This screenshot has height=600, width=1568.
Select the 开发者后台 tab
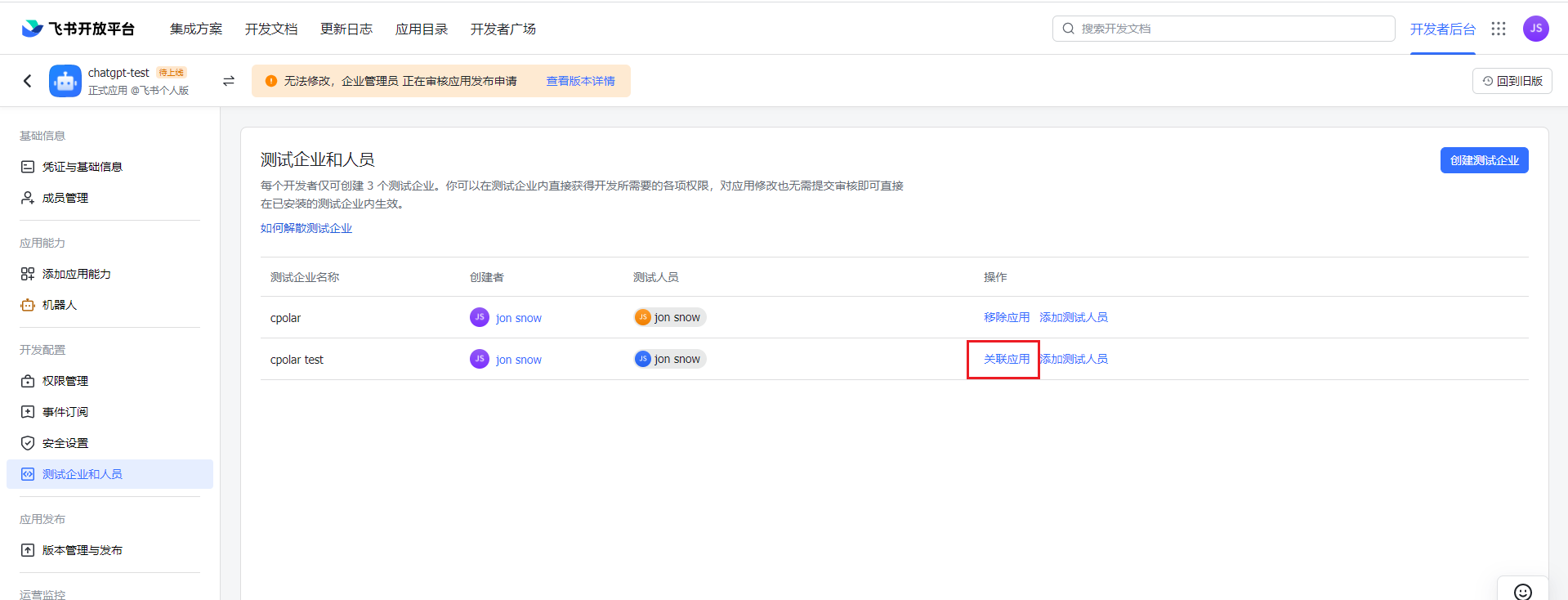tap(1443, 29)
